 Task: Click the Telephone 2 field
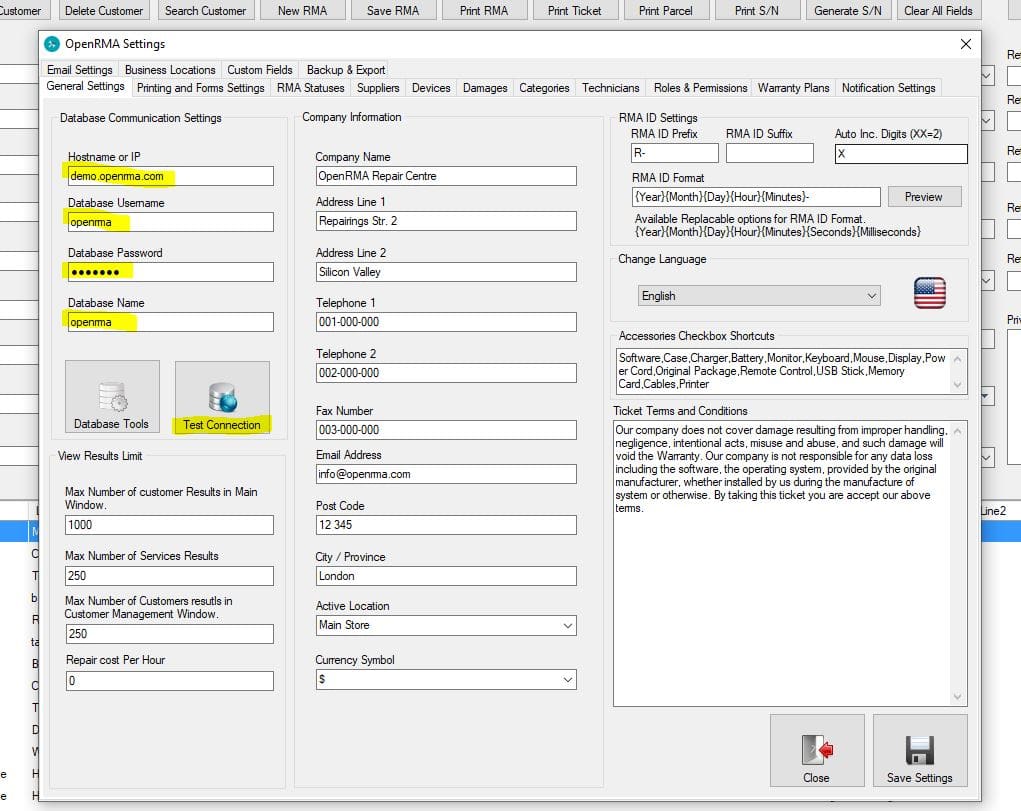[446, 373]
